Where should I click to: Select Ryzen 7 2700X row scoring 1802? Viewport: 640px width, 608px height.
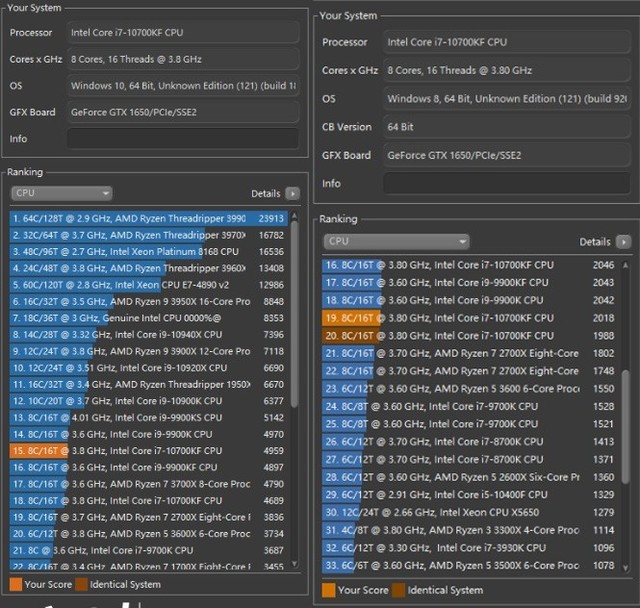click(x=470, y=353)
